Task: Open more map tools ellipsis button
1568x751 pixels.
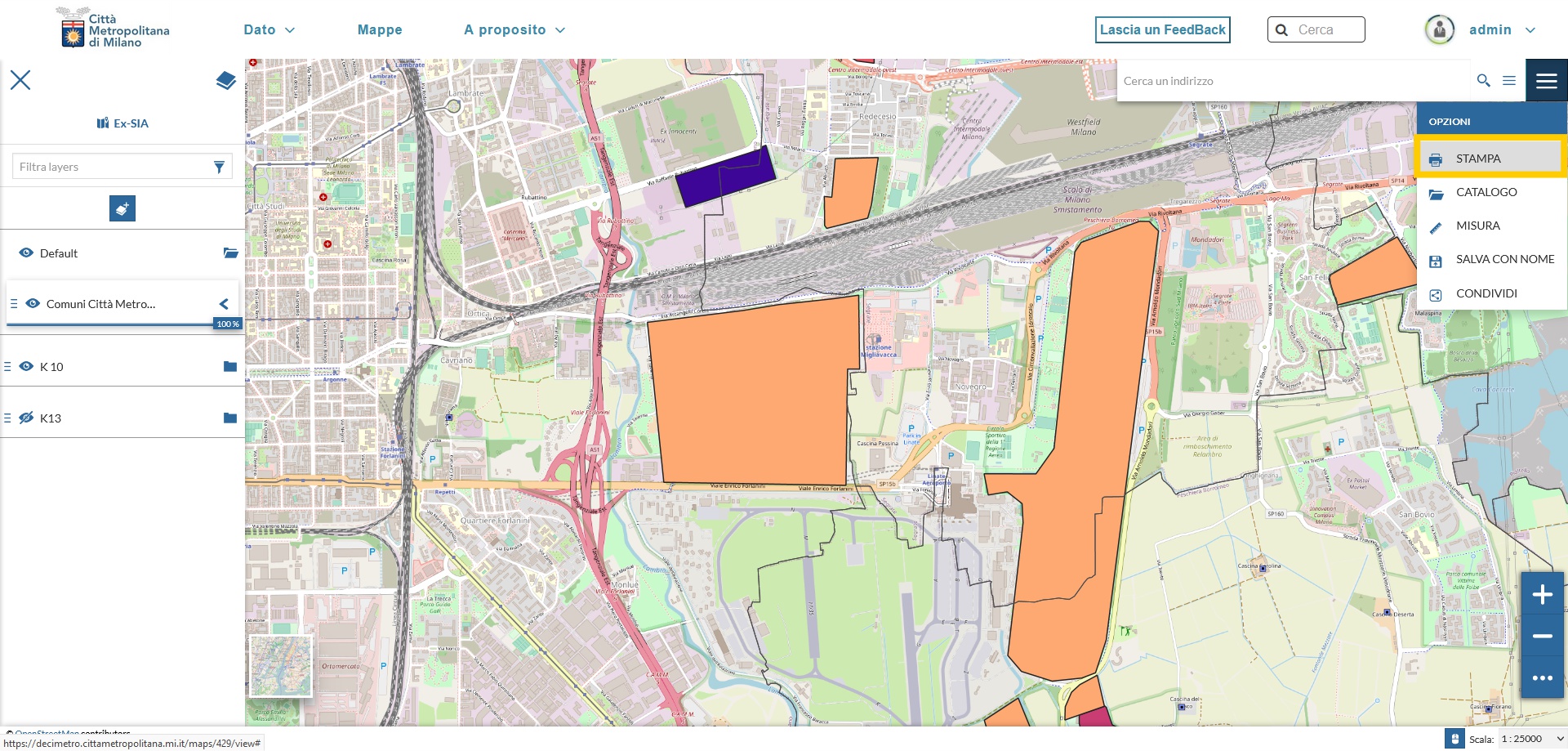Action: (1542, 678)
